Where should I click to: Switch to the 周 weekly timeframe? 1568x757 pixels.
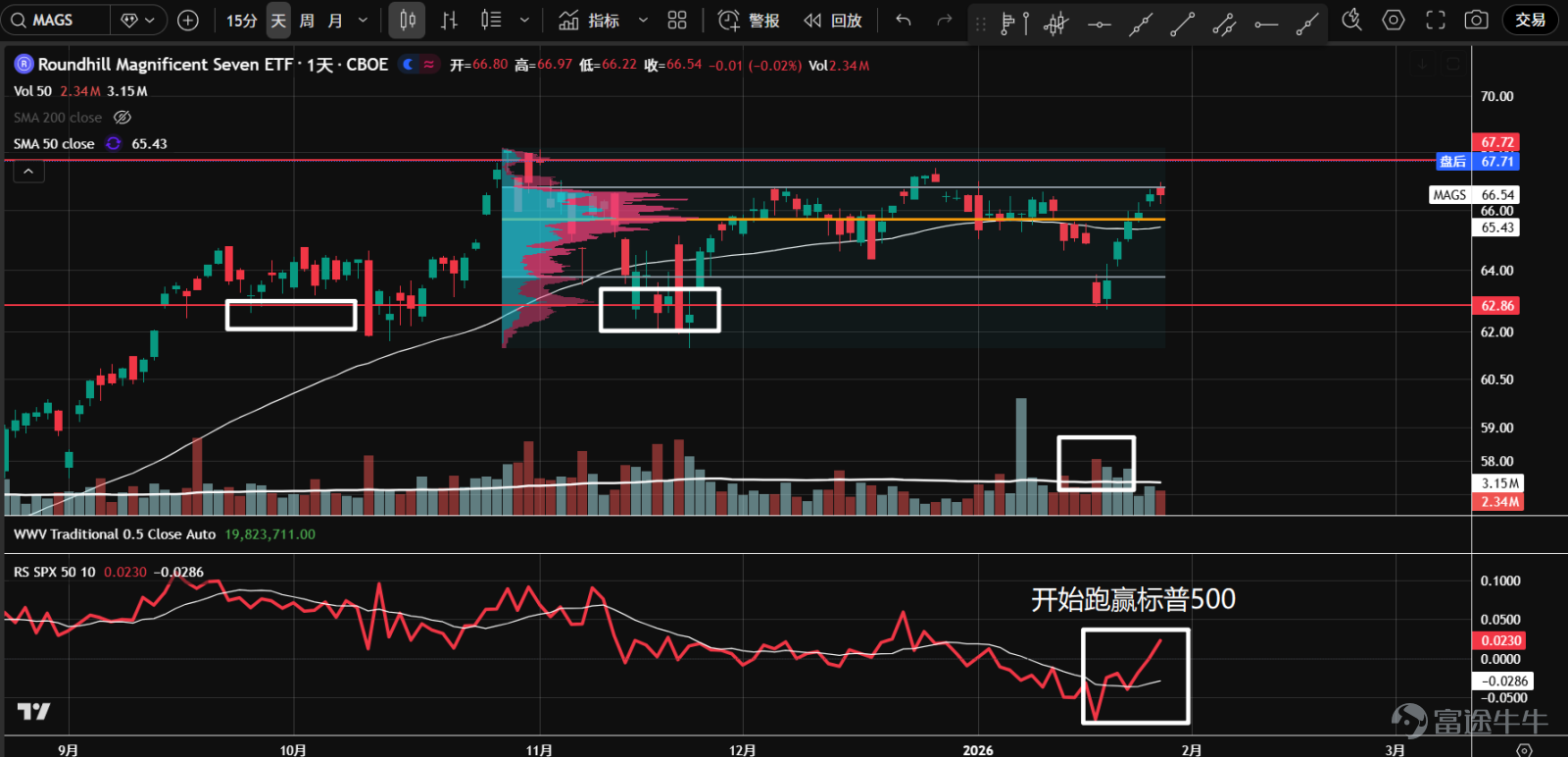tap(307, 20)
